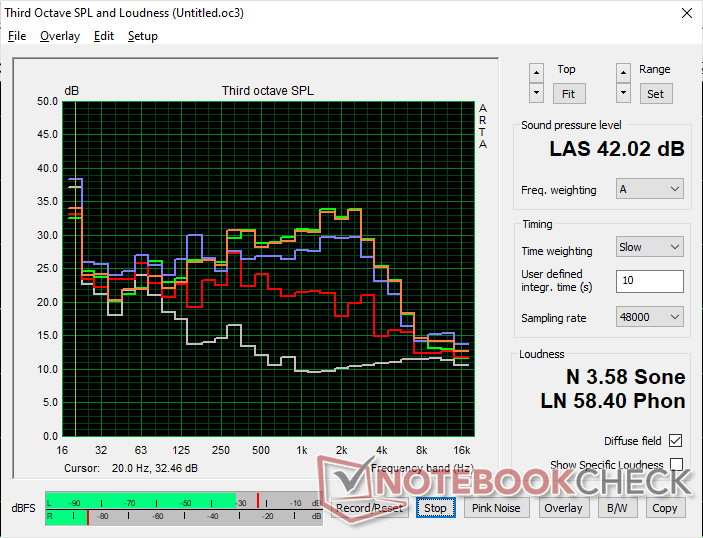
Task: Close the Third Octave SPL window
Action: (x=684, y=13)
